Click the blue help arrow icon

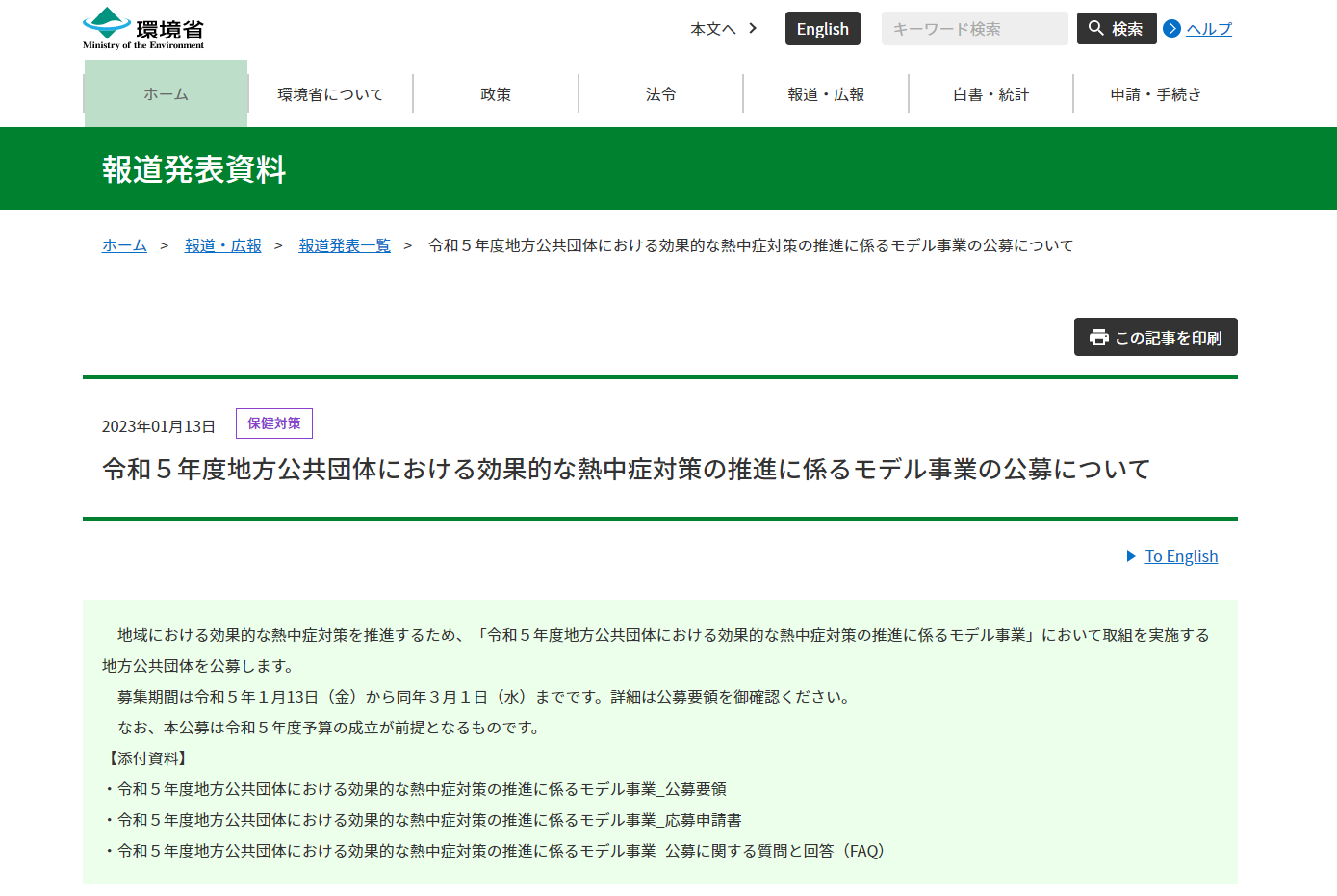pos(1171,29)
